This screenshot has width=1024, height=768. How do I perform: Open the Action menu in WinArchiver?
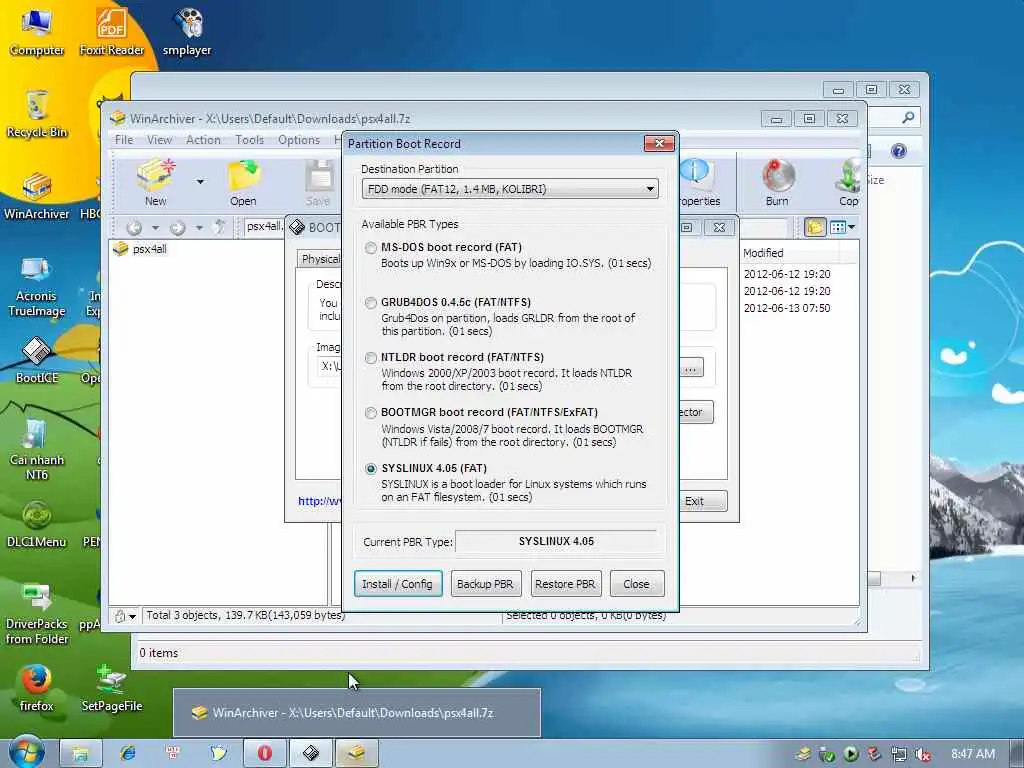click(203, 140)
